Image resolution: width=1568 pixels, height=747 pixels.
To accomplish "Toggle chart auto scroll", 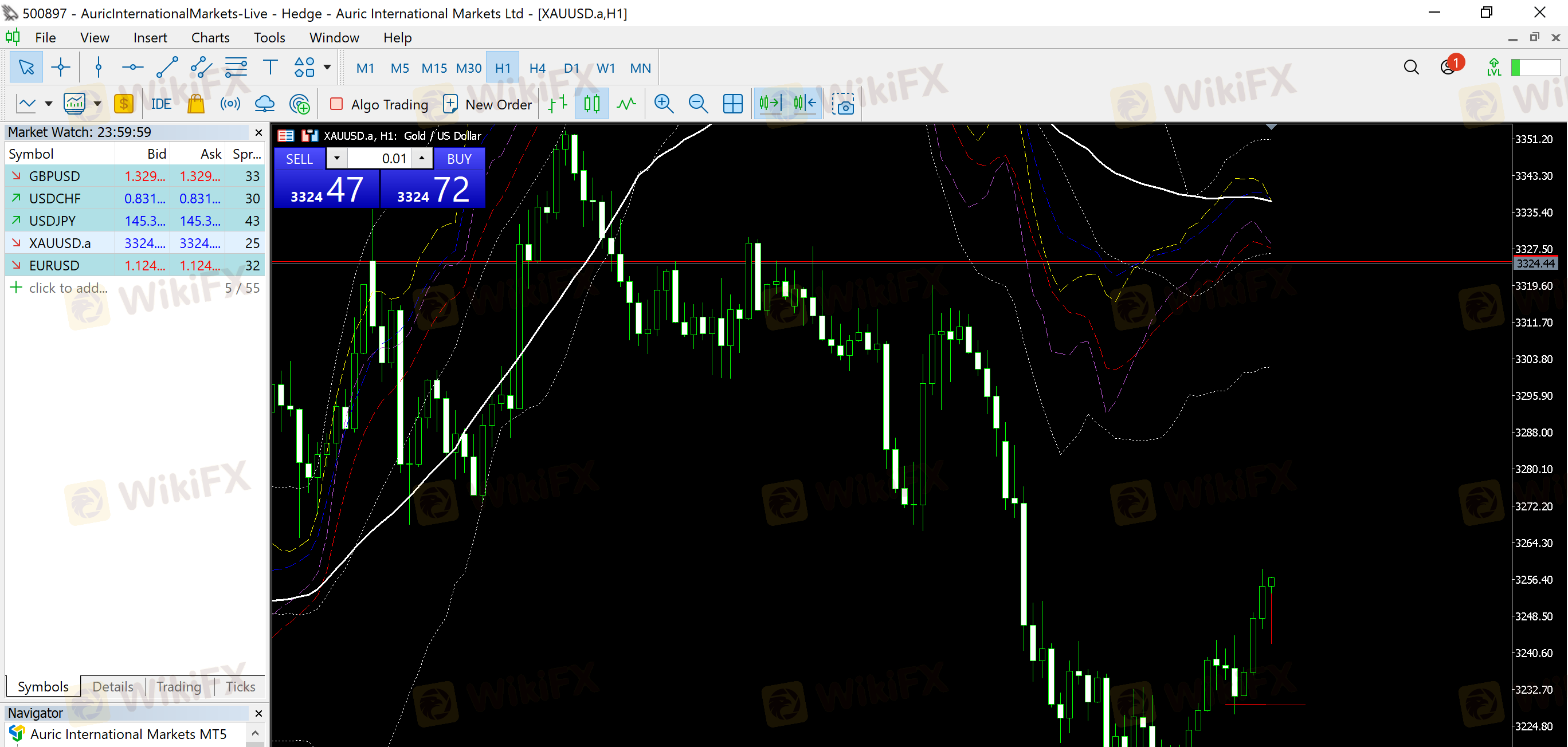I will tap(770, 104).
